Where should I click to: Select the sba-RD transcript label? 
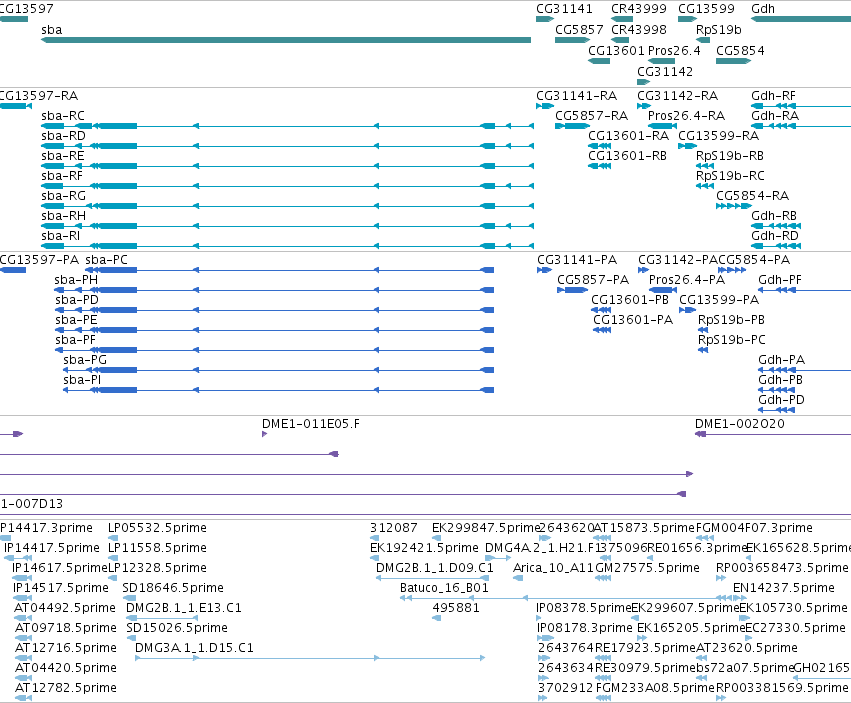coord(63,136)
